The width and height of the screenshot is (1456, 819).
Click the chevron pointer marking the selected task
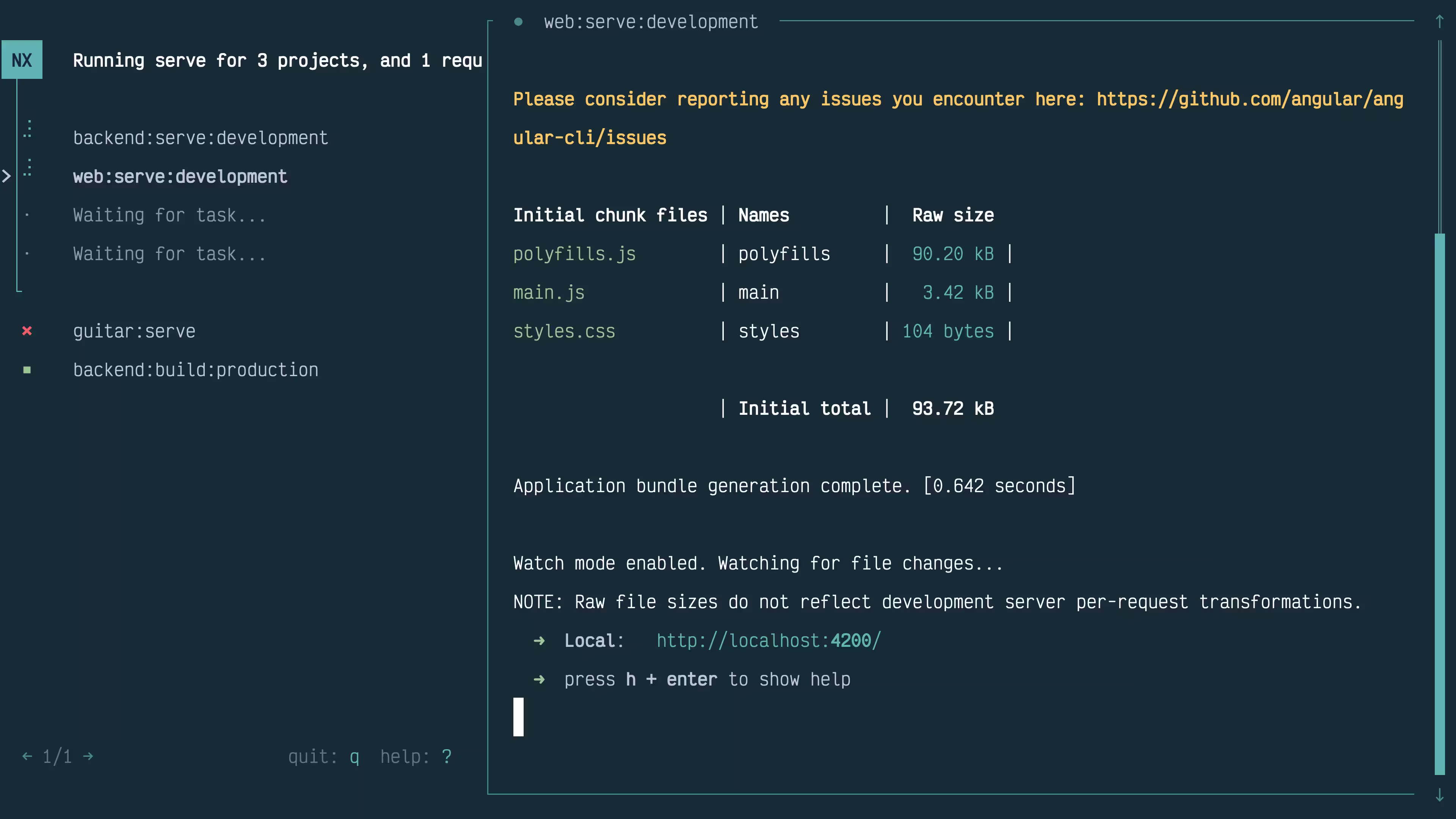pyautogui.click(x=7, y=176)
